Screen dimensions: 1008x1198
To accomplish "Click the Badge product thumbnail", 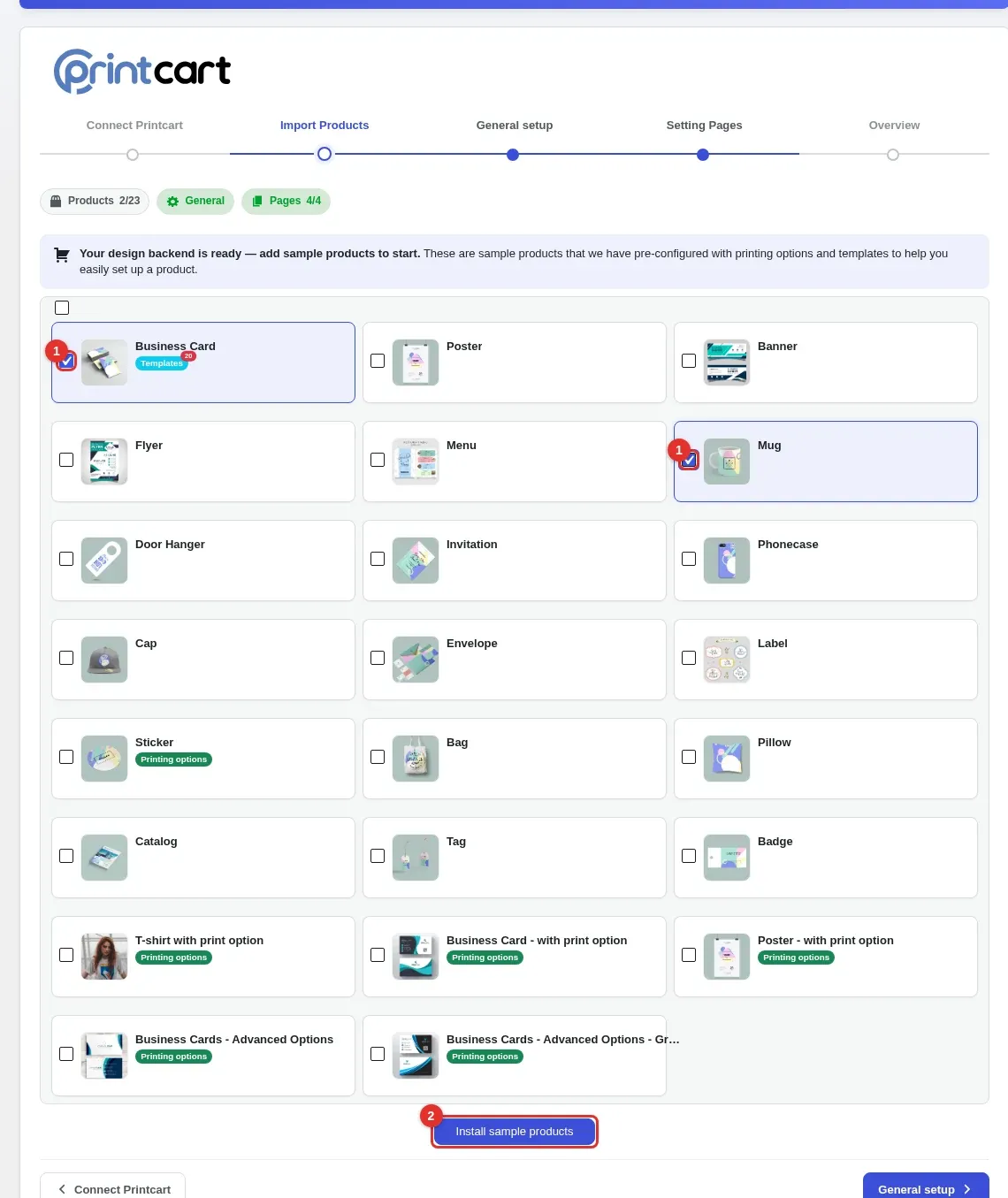I will pos(727,858).
